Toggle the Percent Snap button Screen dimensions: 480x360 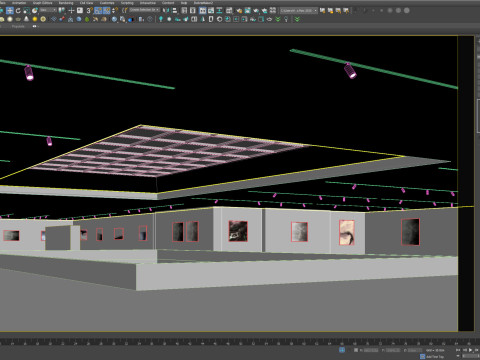pos(107,10)
